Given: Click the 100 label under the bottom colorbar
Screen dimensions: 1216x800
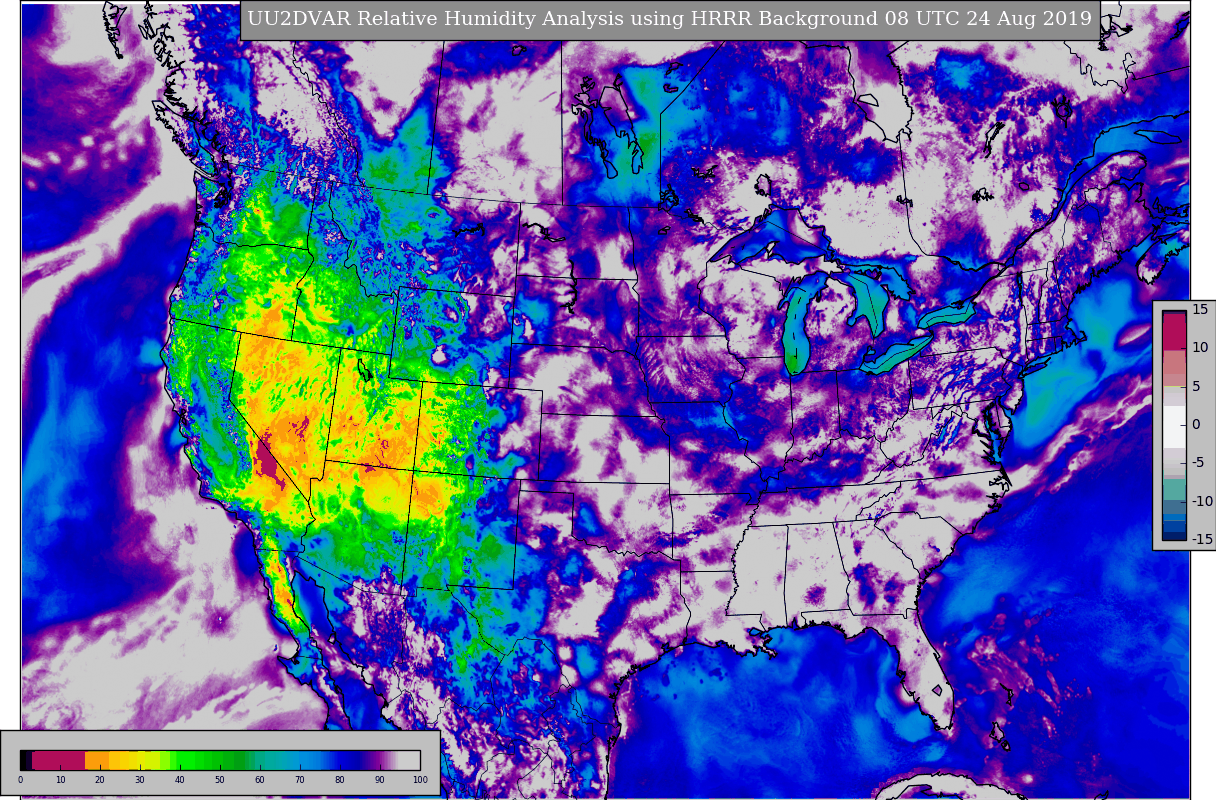Looking at the screenshot, I should click(420, 779).
